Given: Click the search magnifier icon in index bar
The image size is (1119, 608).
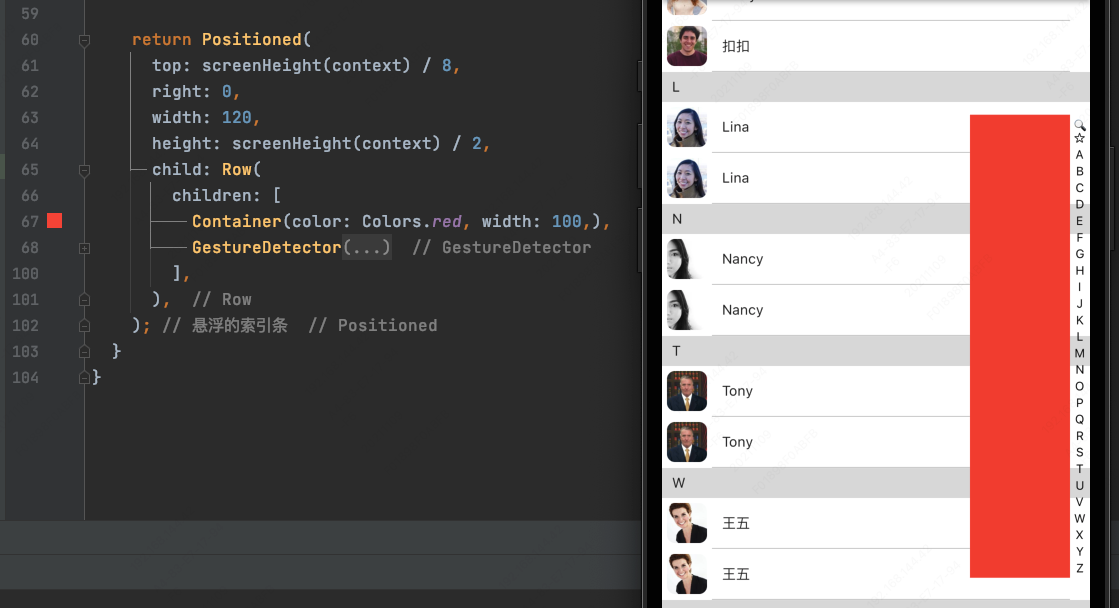Looking at the screenshot, I should click(1080, 125).
